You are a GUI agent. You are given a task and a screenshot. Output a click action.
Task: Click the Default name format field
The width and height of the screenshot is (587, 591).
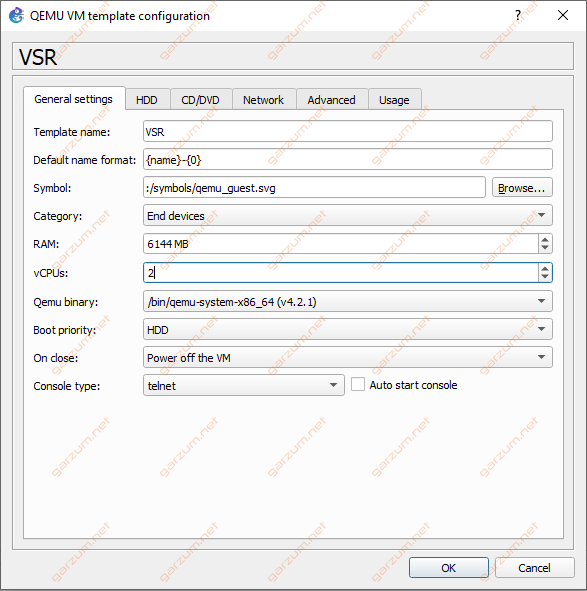(x=348, y=159)
